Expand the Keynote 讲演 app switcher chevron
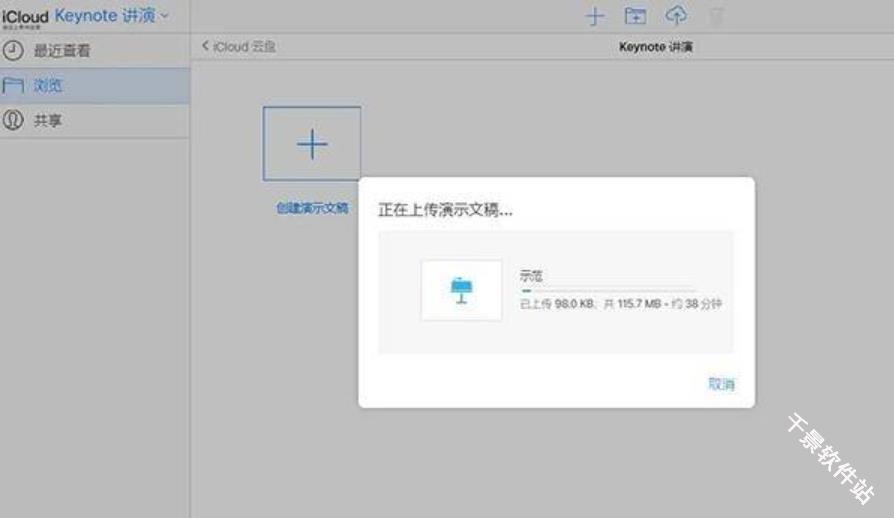This screenshot has height=518, width=894. pos(165,16)
